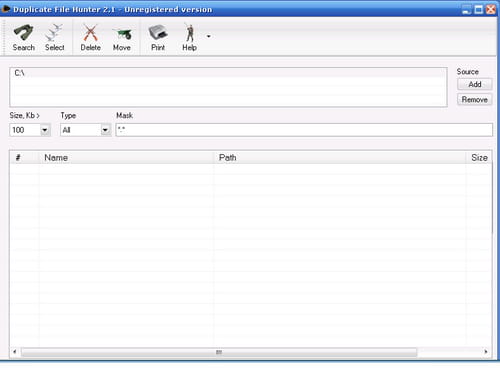Sort results by the Size column
Viewport: 500px width, 377px height.
479,158
